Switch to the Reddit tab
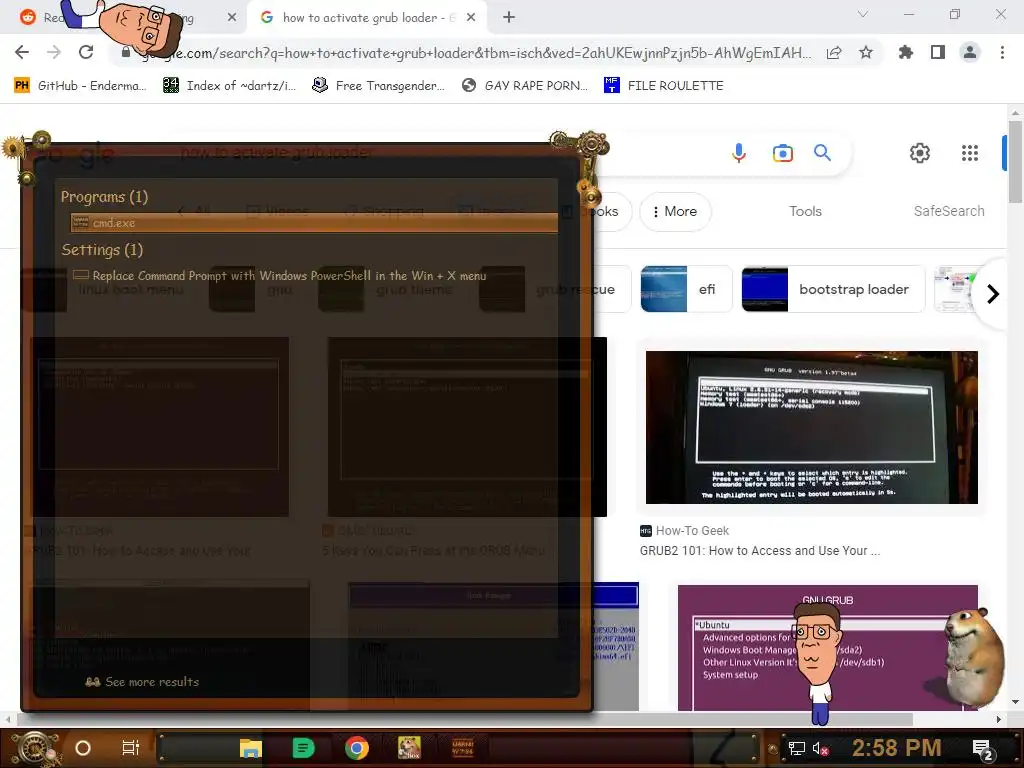The width and height of the screenshot is (1024, 768). 124,18
